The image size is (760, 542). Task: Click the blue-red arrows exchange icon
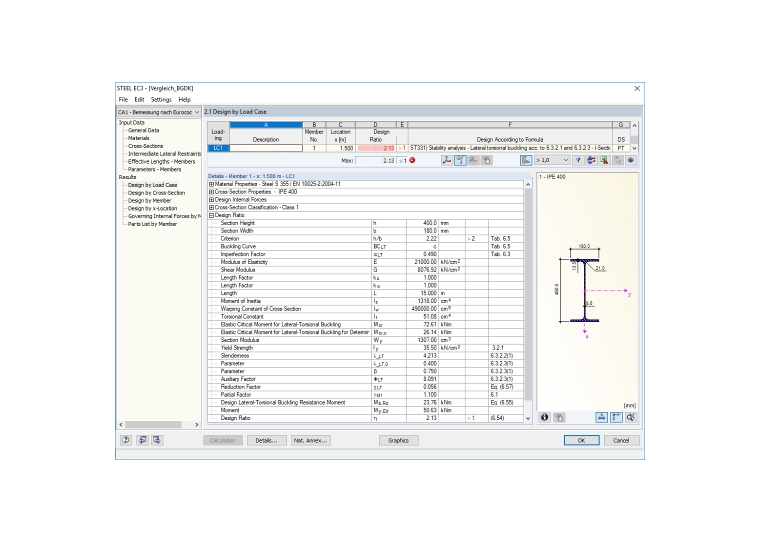591,160
